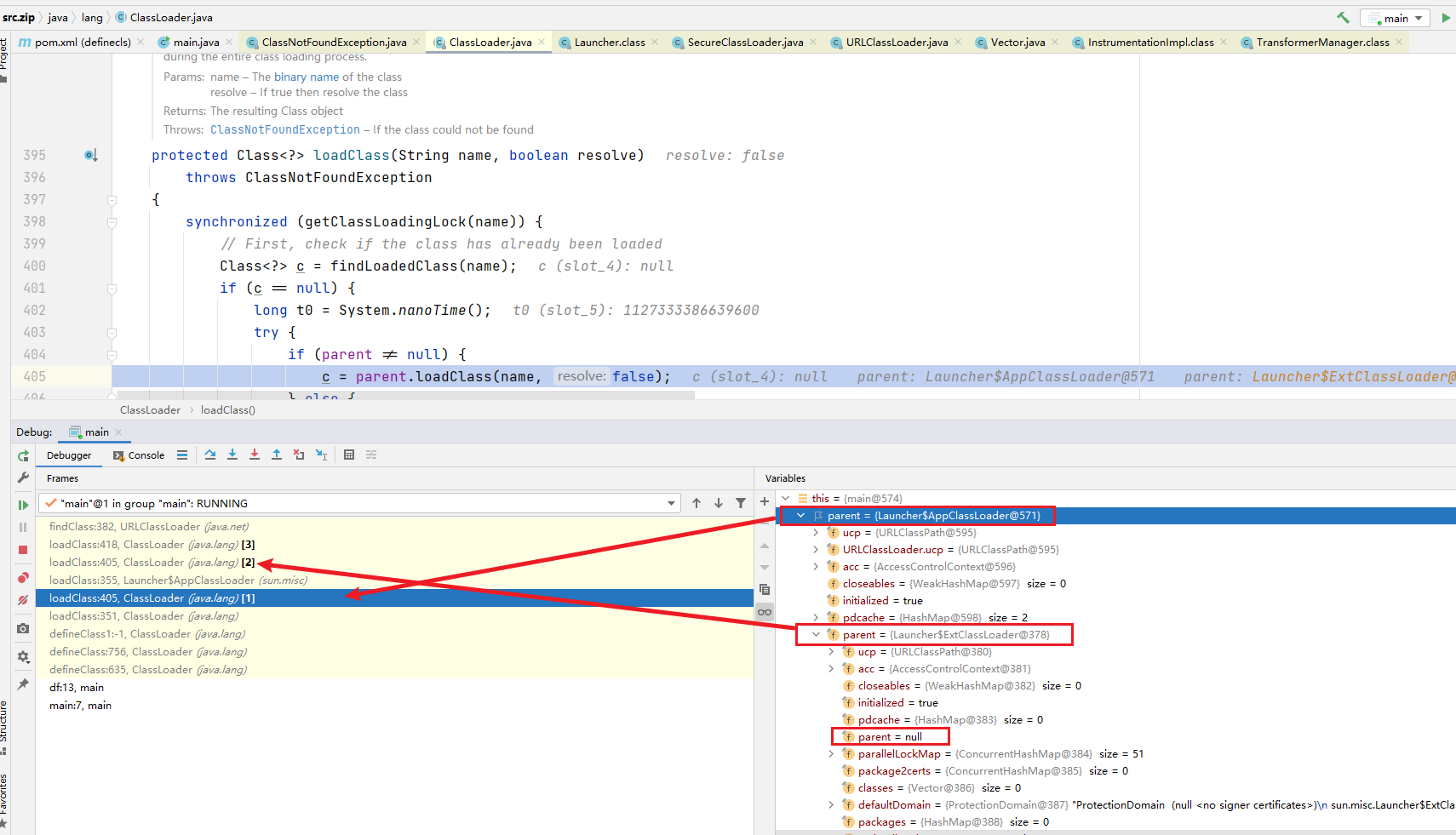Viewport: 1456px width, 835px height.
Task: Select next frame with down arrow
Action: pos(719,503)
